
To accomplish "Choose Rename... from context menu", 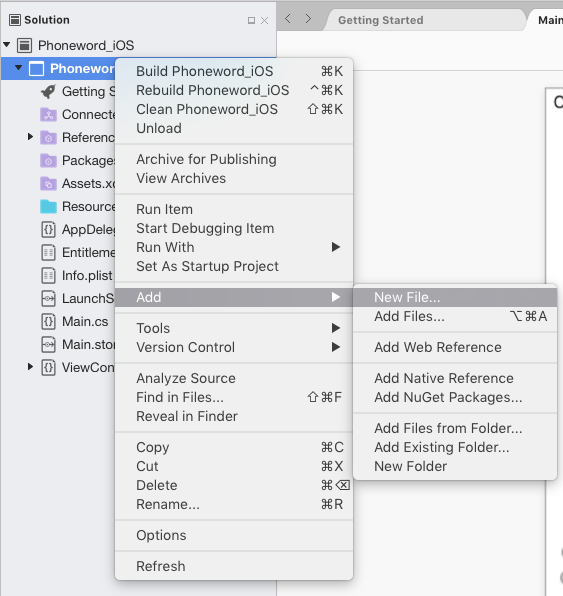I will click(234, 504).
